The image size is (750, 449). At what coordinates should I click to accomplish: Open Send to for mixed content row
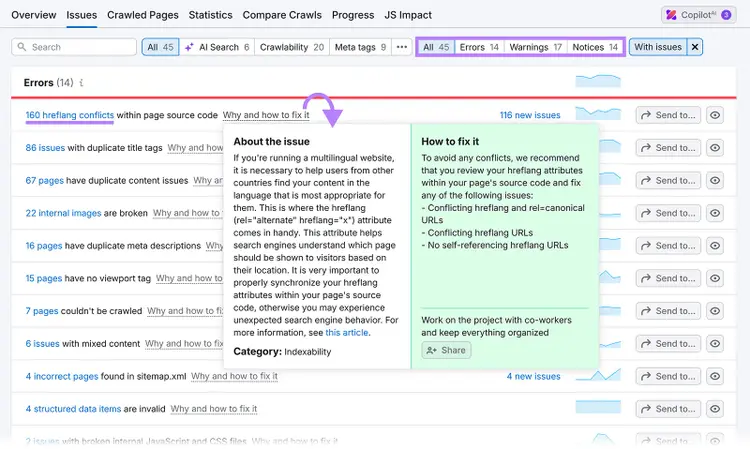(668, 343)
